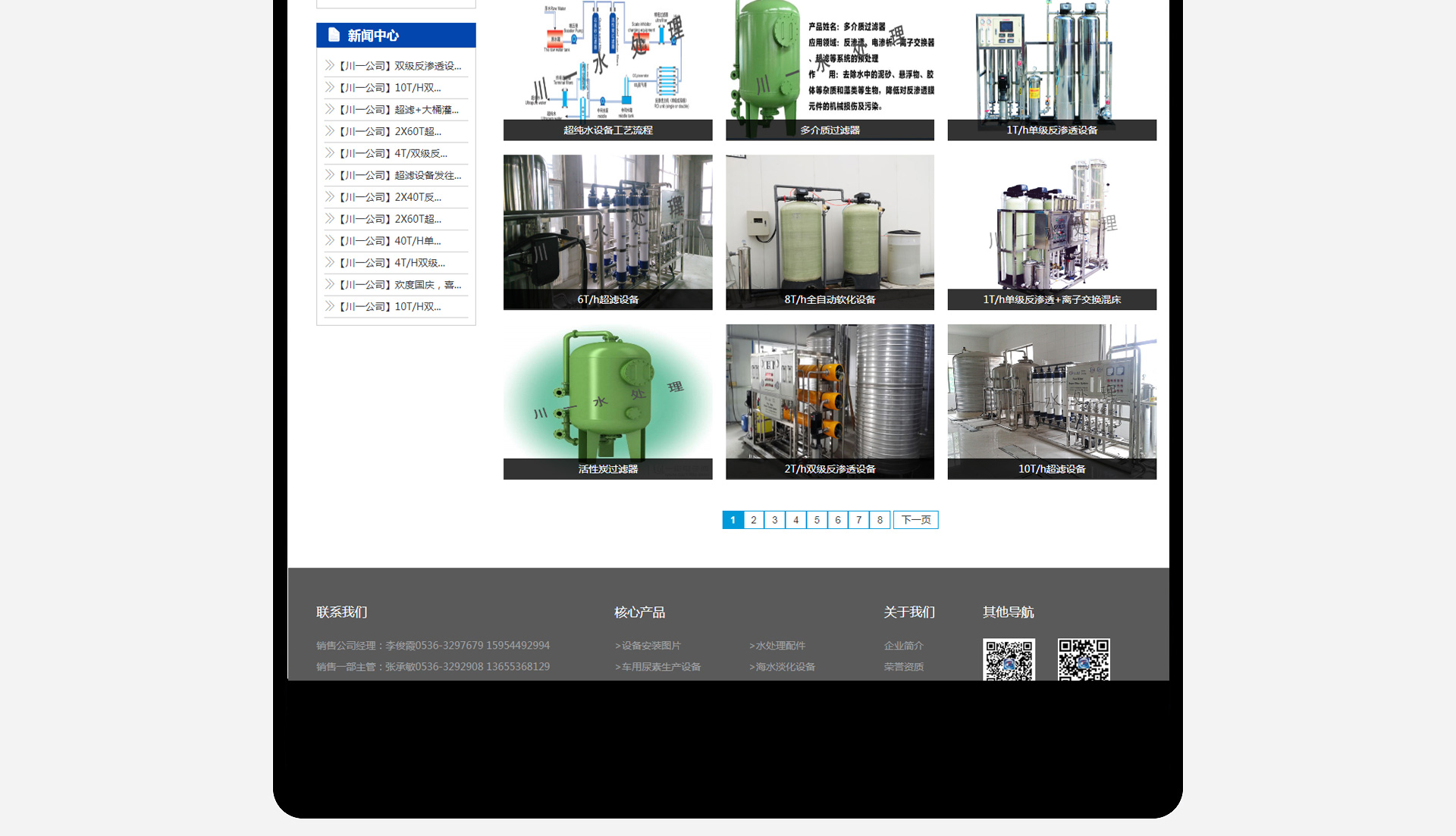
Task: Open news 【川一公司】双级反渗透设...
Action: [x=399, y=66]
